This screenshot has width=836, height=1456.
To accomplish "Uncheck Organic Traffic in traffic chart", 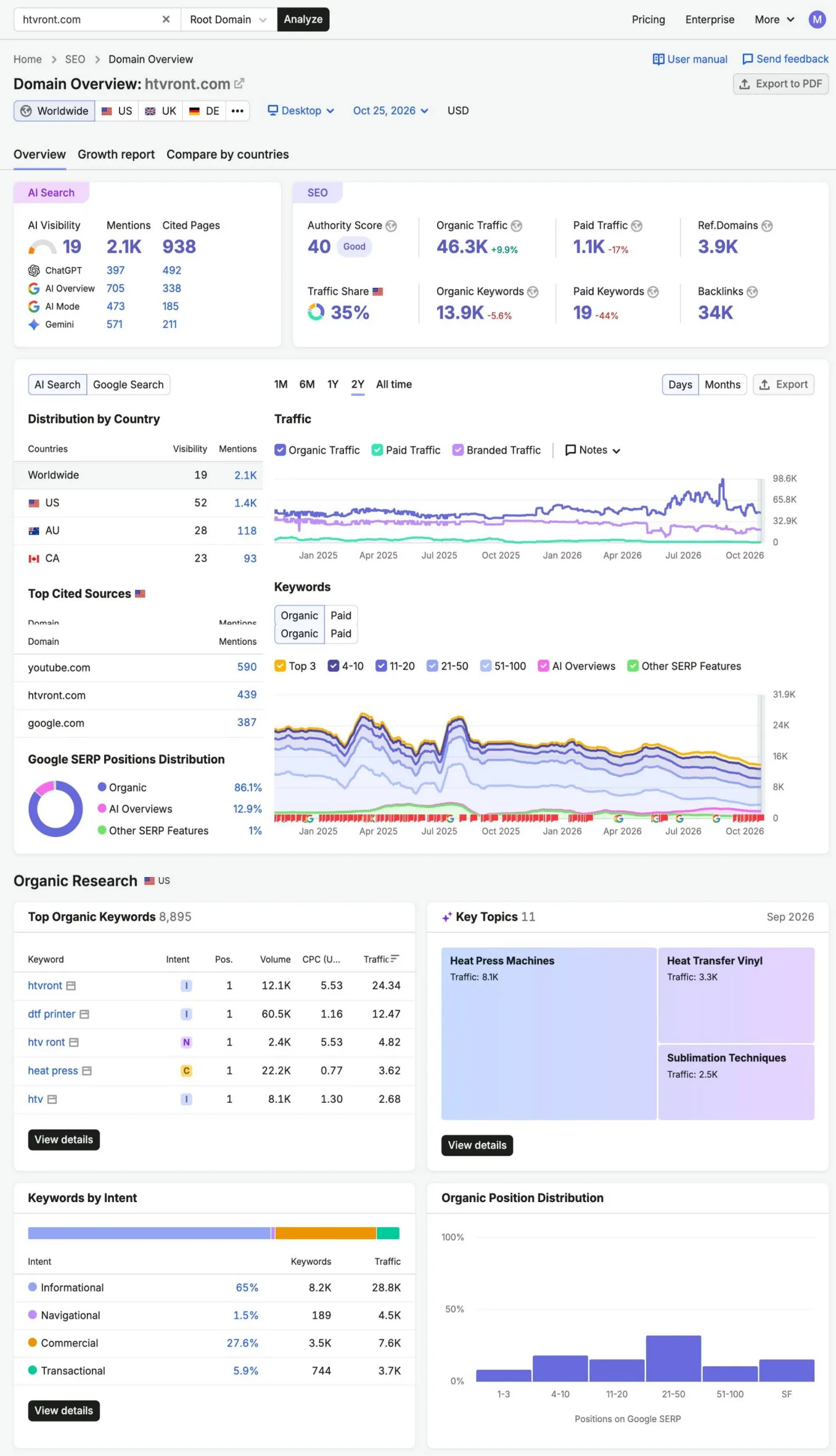I will click(280, 450).
